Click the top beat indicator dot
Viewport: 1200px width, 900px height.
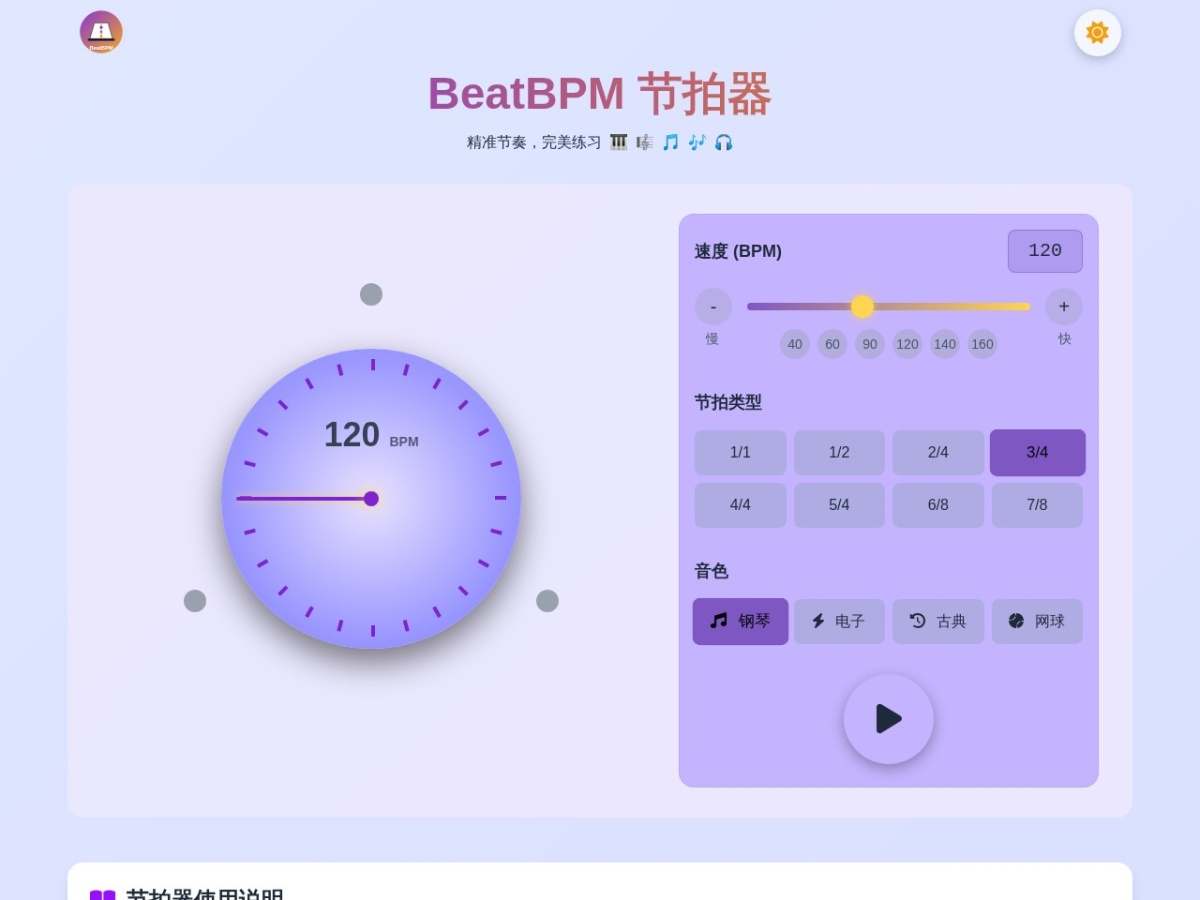pos(371,294)
